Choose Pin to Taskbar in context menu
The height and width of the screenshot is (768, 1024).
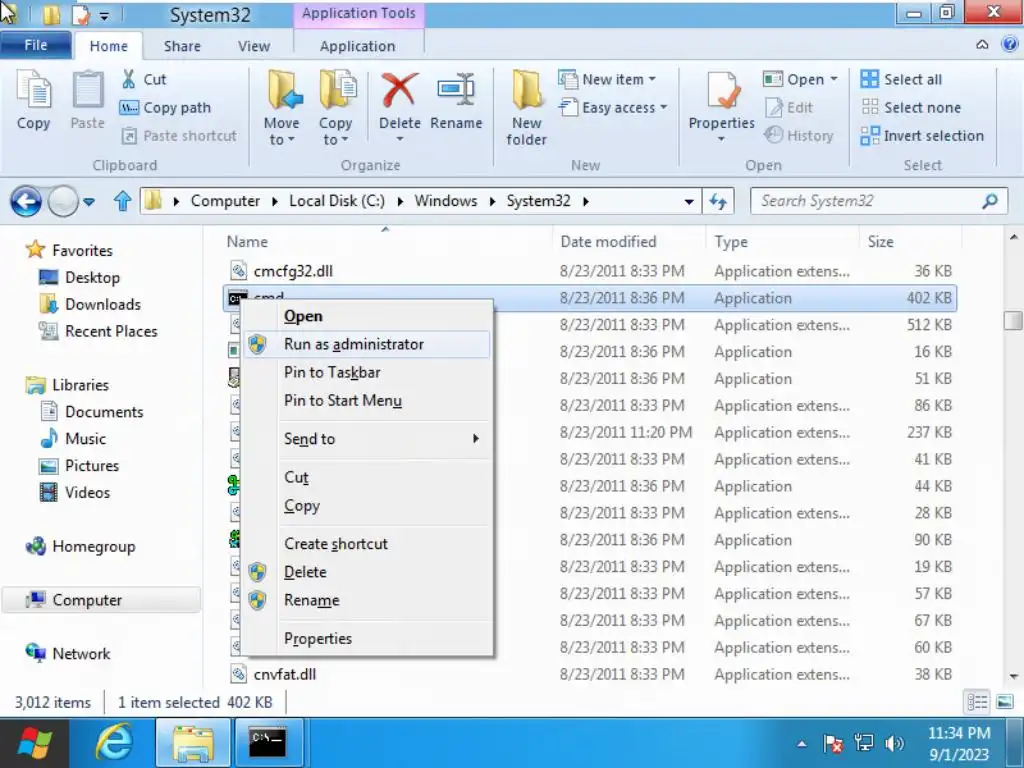pos(366,372)
